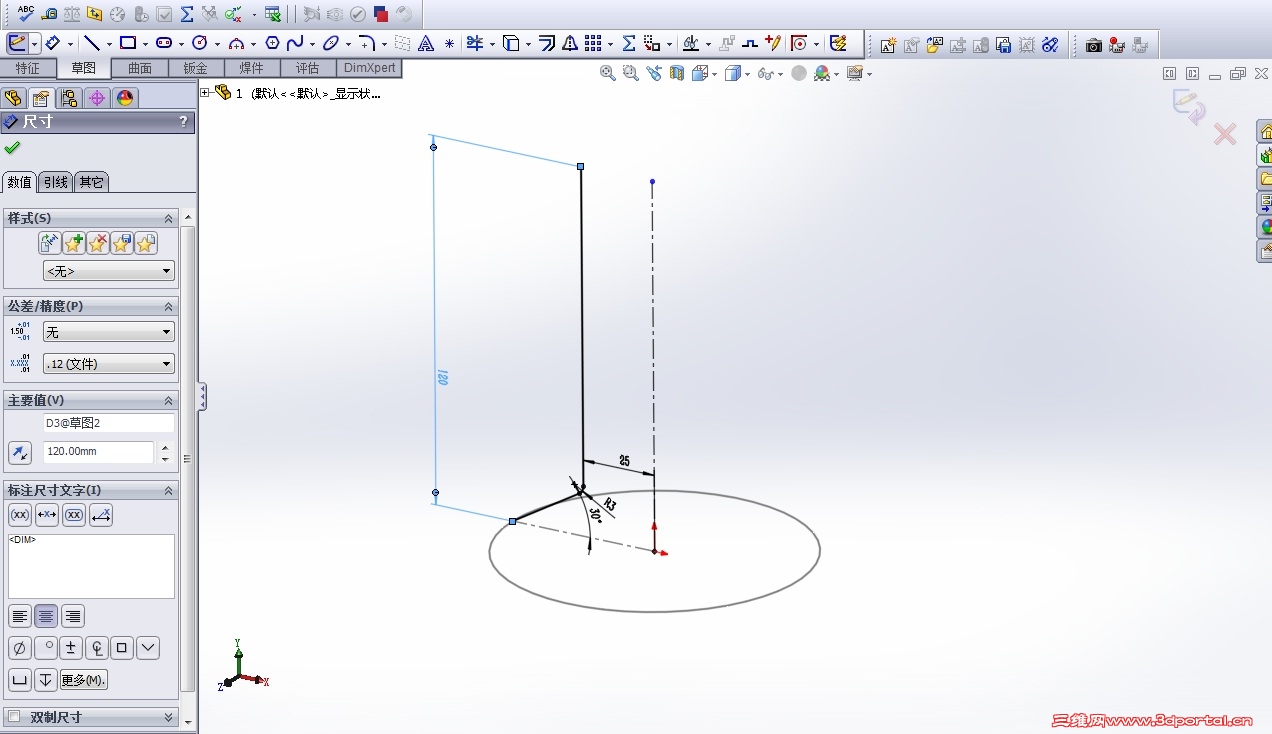Select the Line sketch tool
The image size is (1272, 734).
pos(91,43)
